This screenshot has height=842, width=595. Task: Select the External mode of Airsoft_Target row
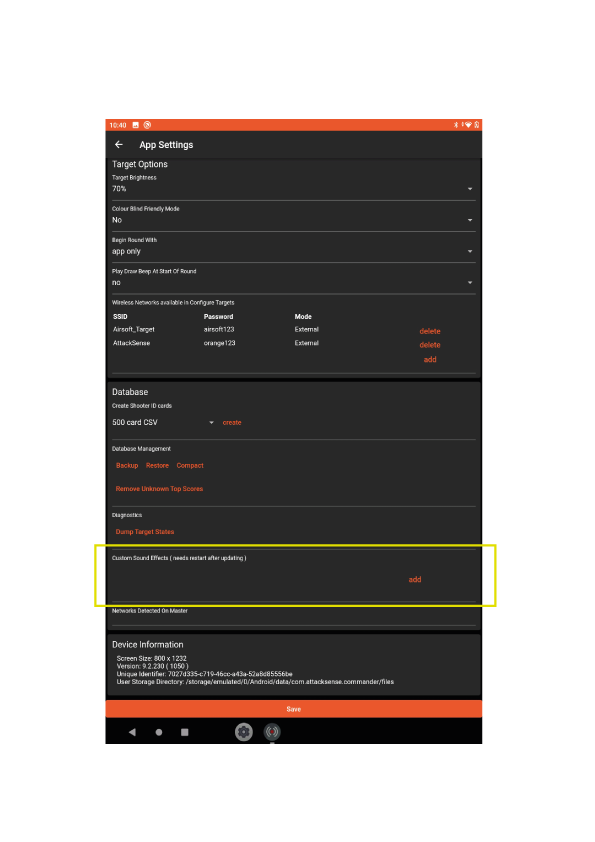coord(307,329)
